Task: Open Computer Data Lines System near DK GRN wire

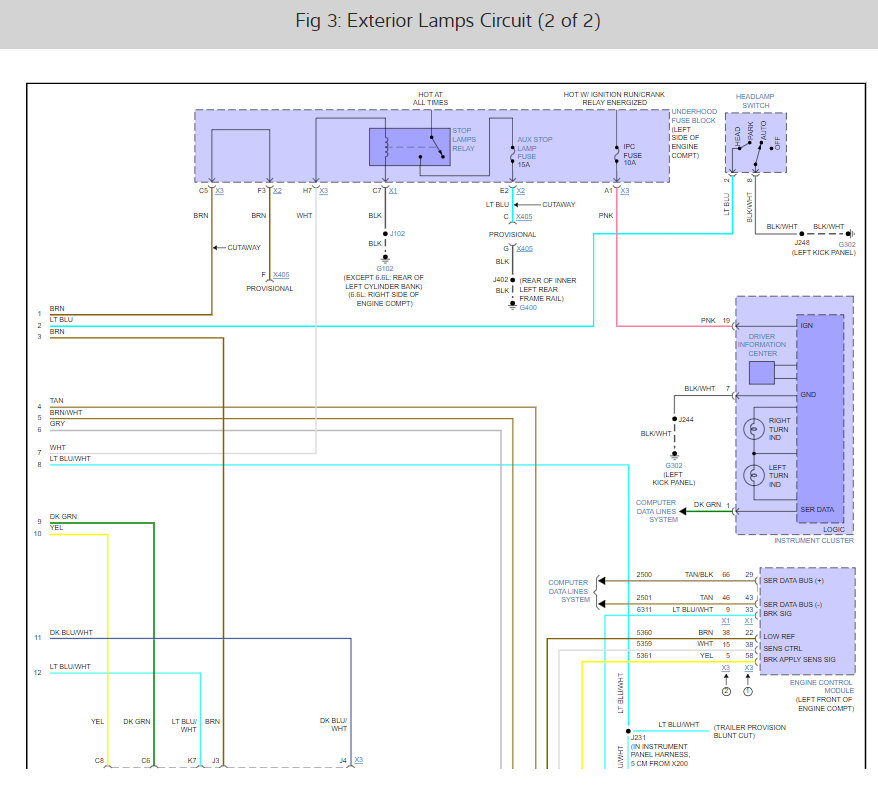Action: point(656,511)
